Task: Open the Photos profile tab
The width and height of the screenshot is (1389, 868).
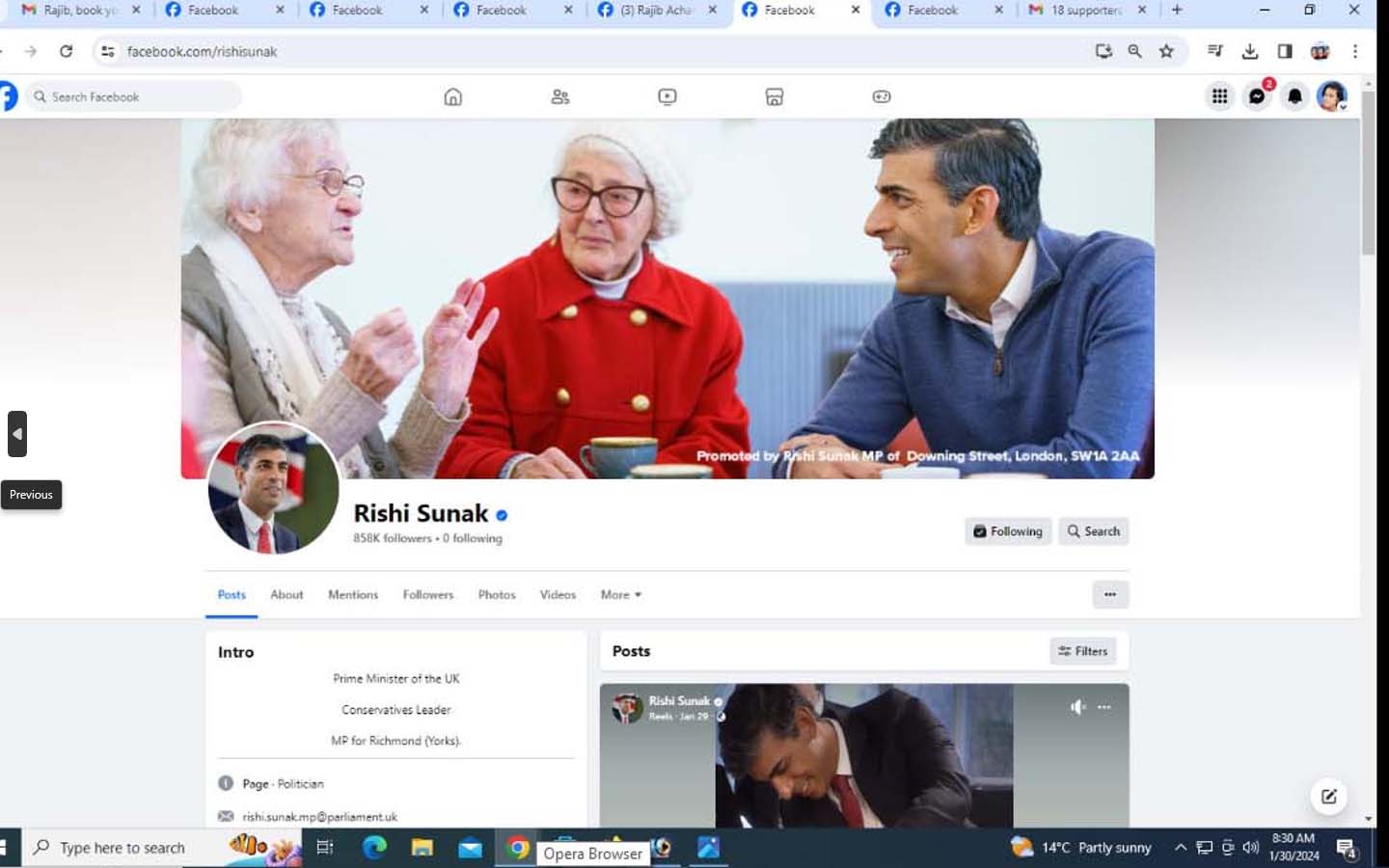Action: point(497,595)
